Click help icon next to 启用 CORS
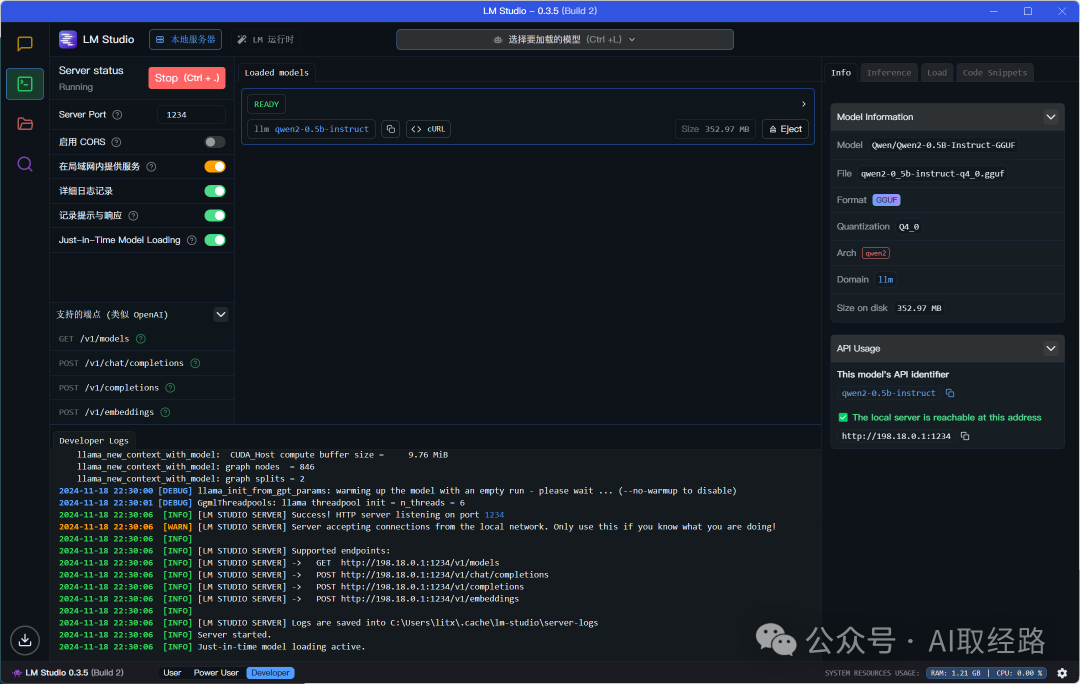Image resolution: width=1080 pixels, height=684 pixels. pyautogui.click(x=116, y=142)
